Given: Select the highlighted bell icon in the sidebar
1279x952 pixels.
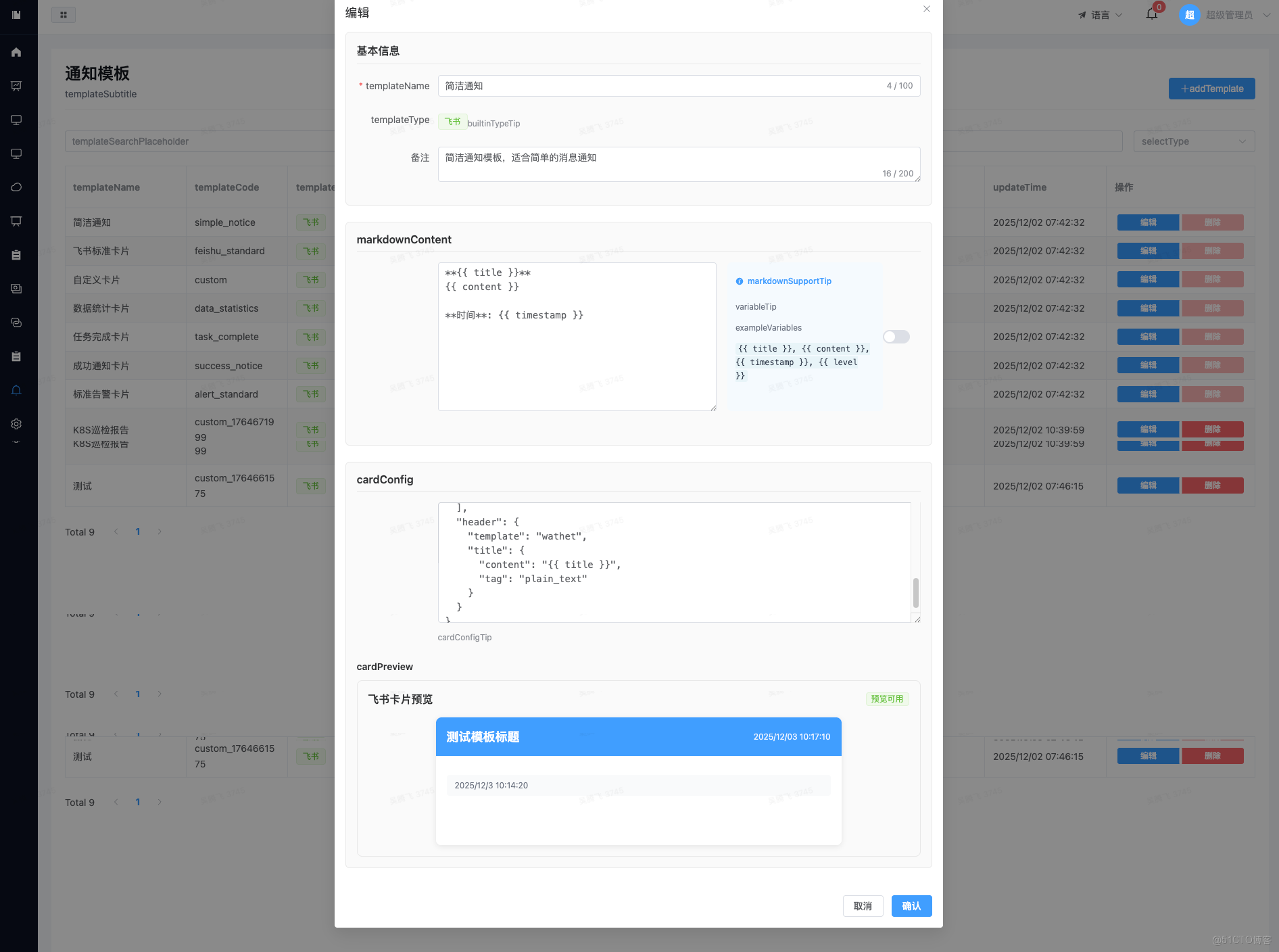Looking at the screenshot, I should pyautogui.click(x=16, y=390).
